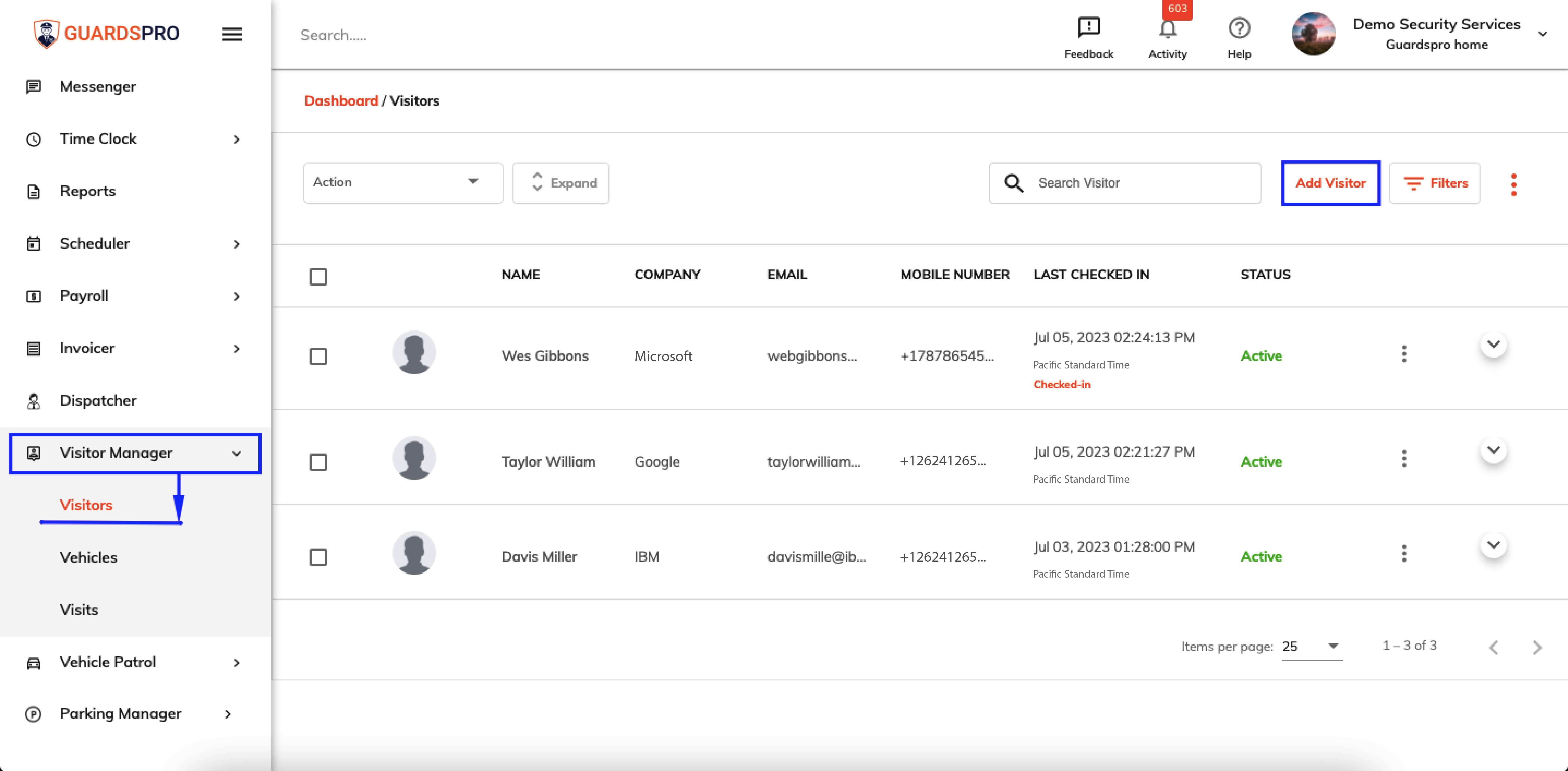Viewport: 1568px width, 771px height.
Task: Expand the Scheduler submenu arrow
Action: point(236,245)
